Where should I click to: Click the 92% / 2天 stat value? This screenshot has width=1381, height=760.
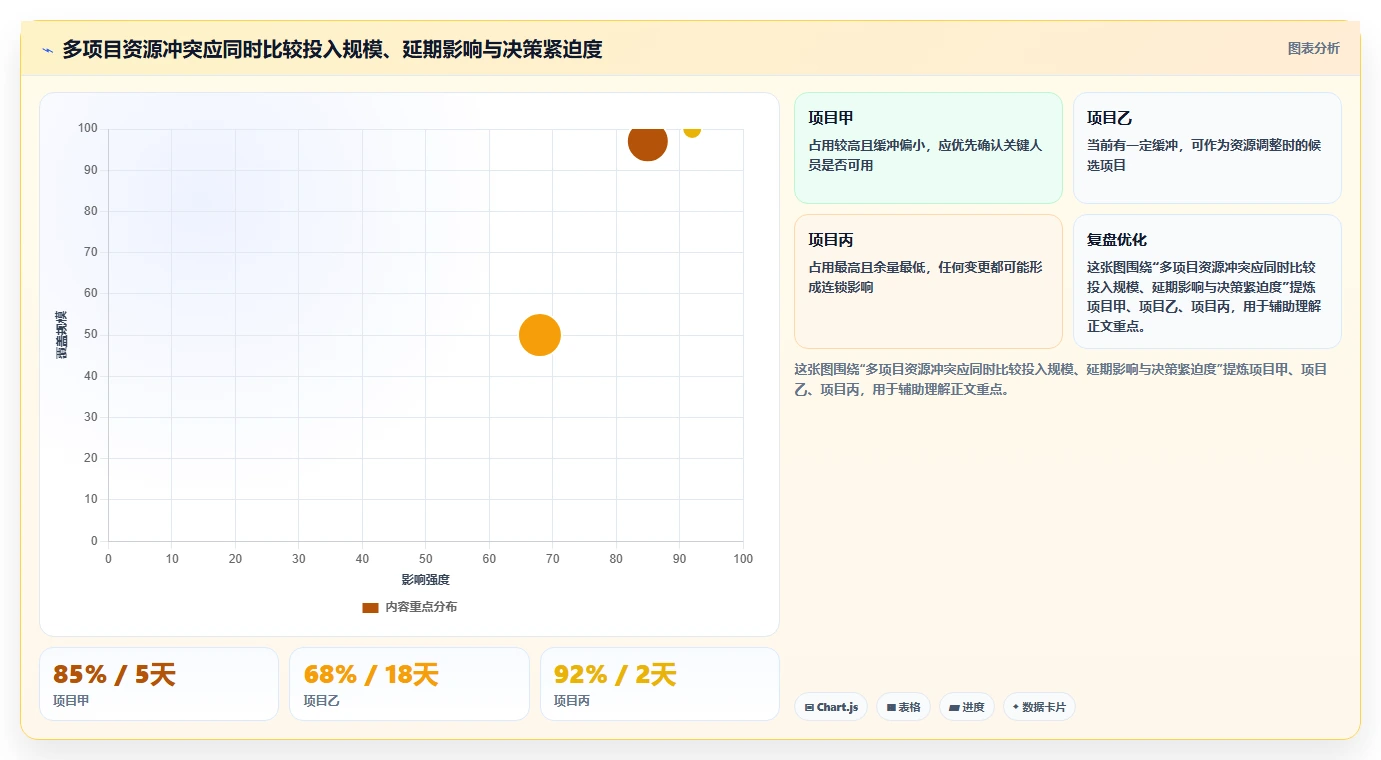click(615, 675)
